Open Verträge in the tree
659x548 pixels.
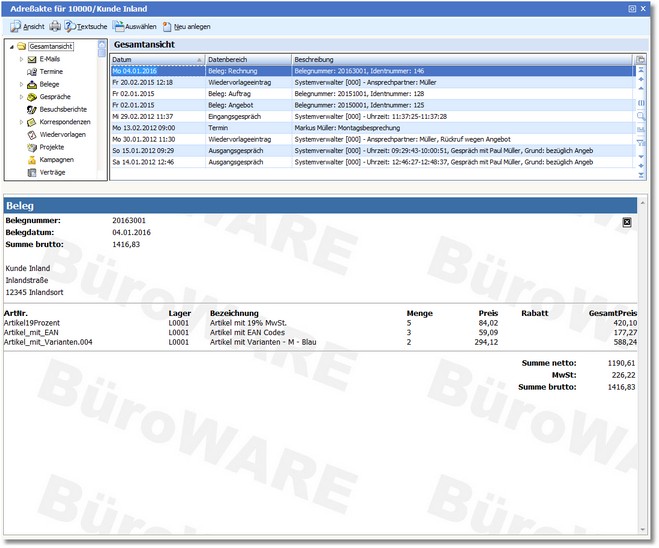tap(52, 172)
